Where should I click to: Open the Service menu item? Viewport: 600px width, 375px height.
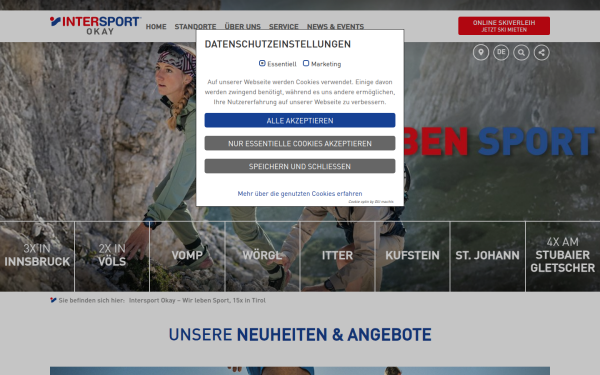pos(284,27)
